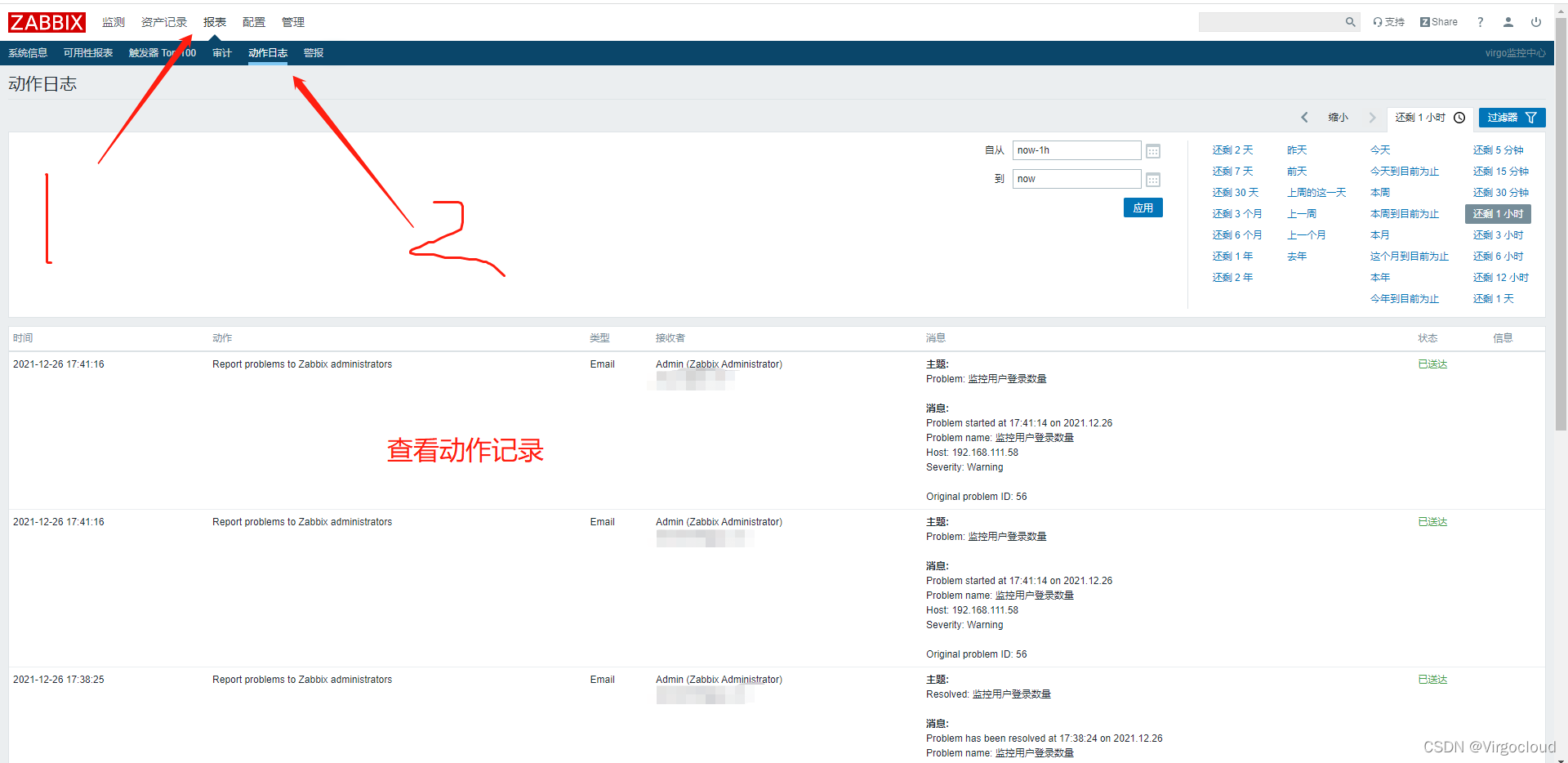The height and width of the screenshot is (763, 1568).
Task: Select range 还剩 7 天
Action: (x=1232, y=172)
